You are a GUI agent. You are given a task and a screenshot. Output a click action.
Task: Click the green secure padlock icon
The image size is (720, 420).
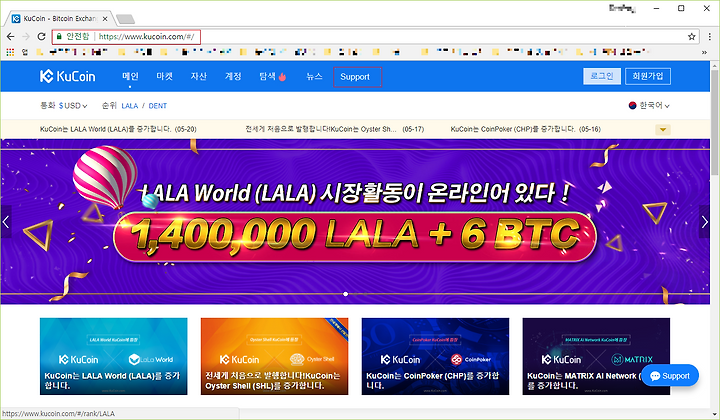pos(59,36)
